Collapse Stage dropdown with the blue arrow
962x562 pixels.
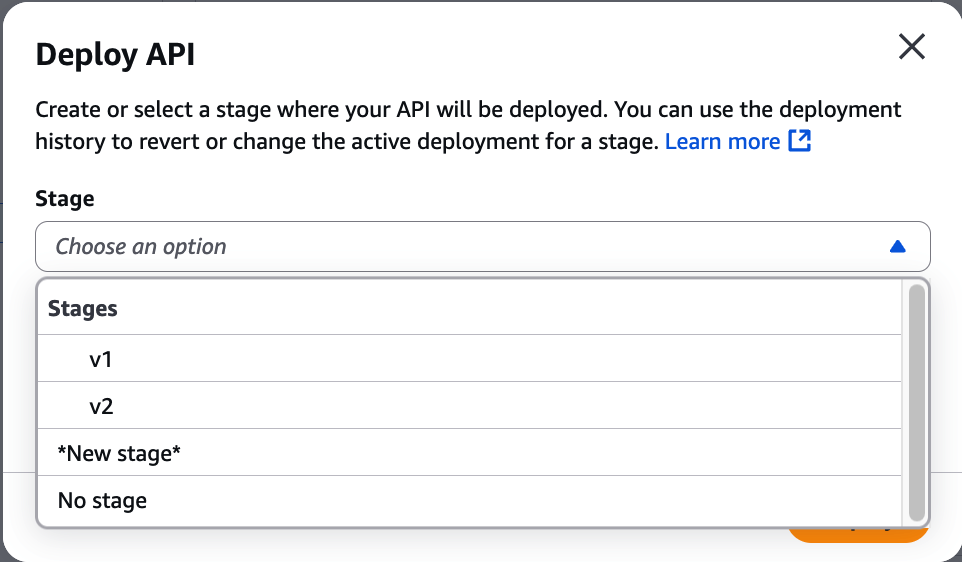(x=897, y=247)
